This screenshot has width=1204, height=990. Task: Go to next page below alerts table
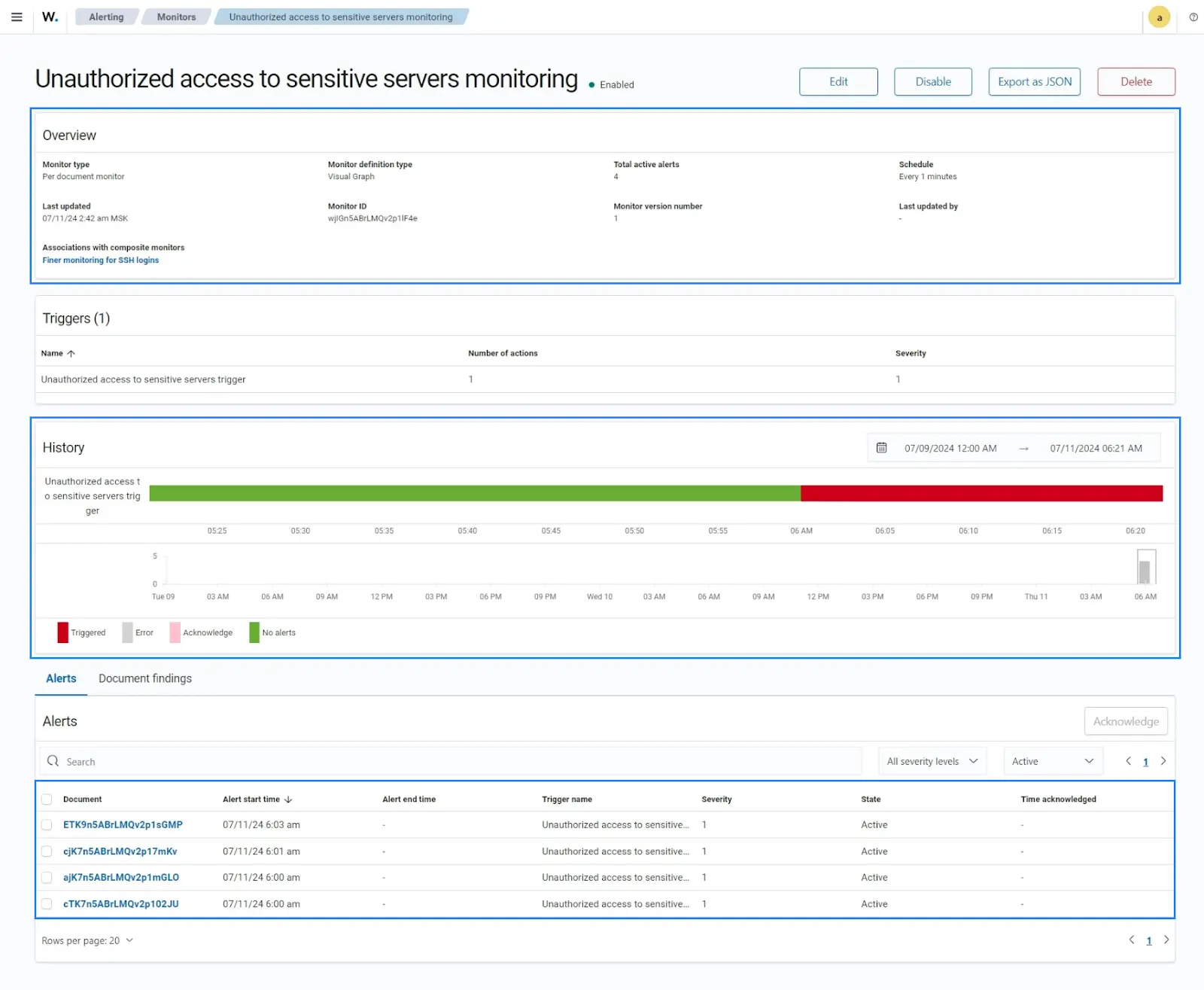pyautogui.click(x=1166, y=940)
